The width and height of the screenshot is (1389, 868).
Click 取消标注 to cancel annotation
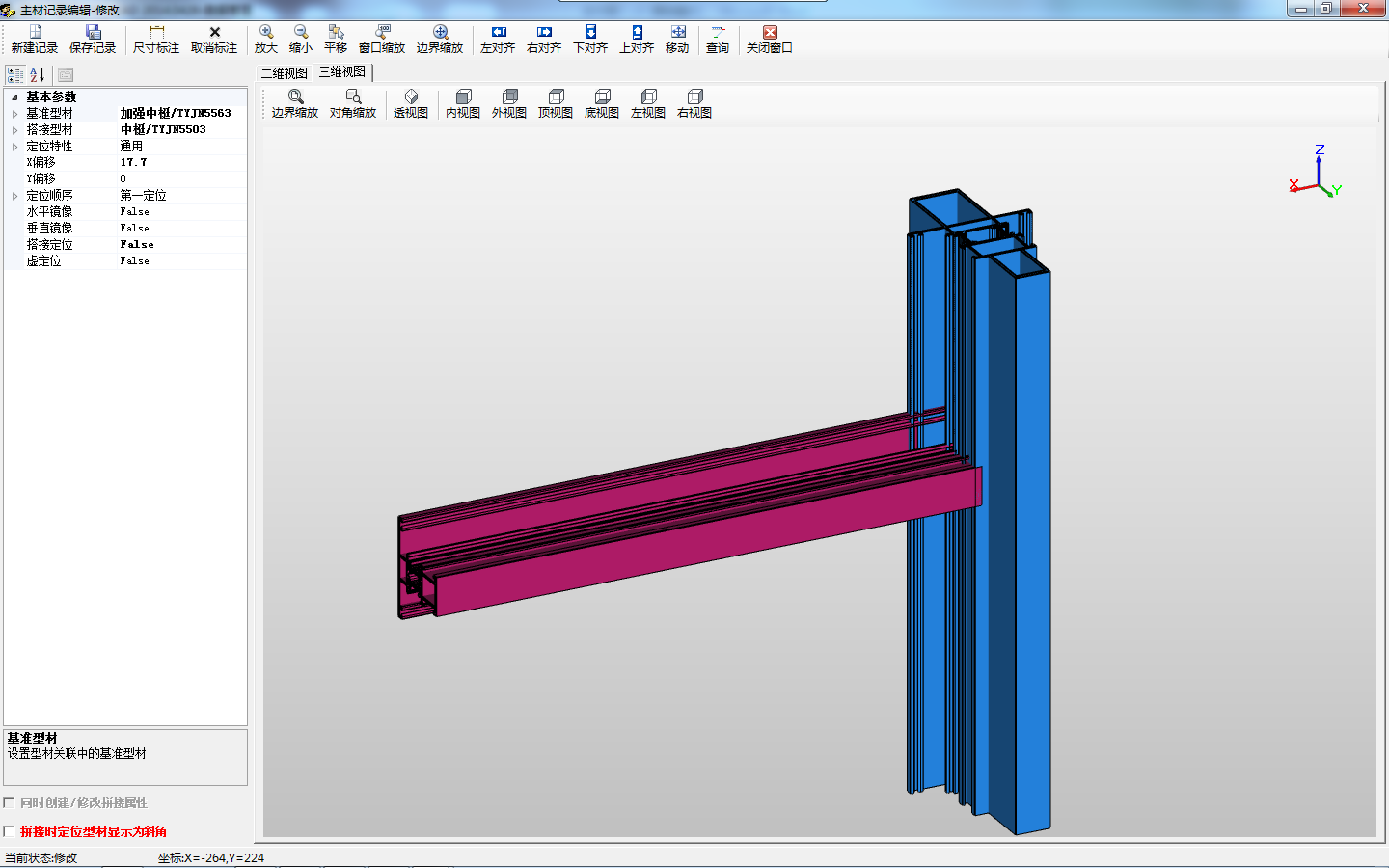click(214, 40)
